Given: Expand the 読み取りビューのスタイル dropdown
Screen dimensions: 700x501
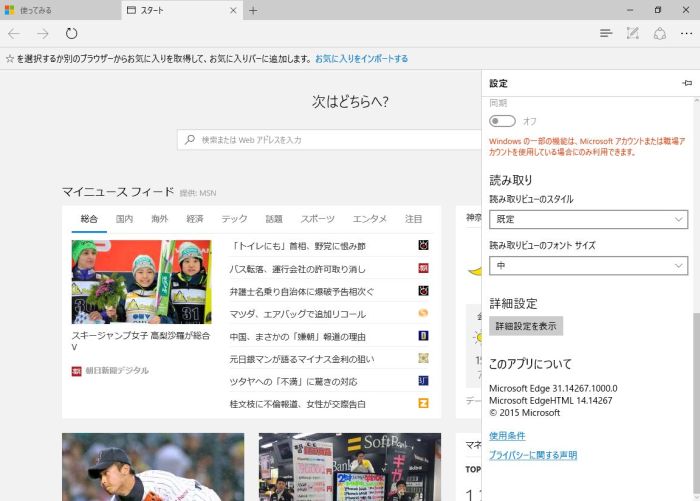Looking at the screenshot, I should pyautogui.click(x=588, y=219).
